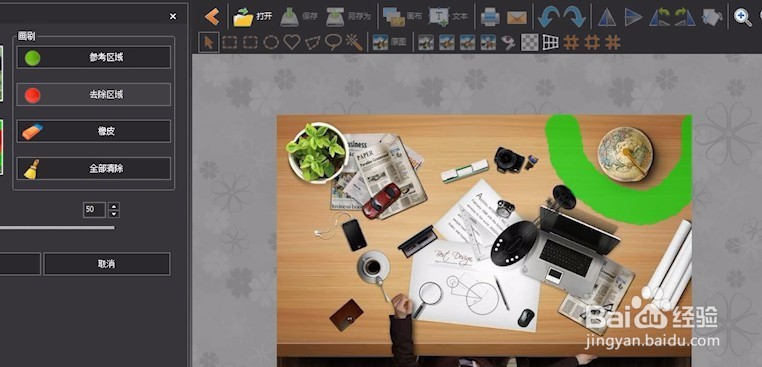Select the polygon selection tool
The height and width of the screenshot is (367, 762).
(x=312, y=43)
